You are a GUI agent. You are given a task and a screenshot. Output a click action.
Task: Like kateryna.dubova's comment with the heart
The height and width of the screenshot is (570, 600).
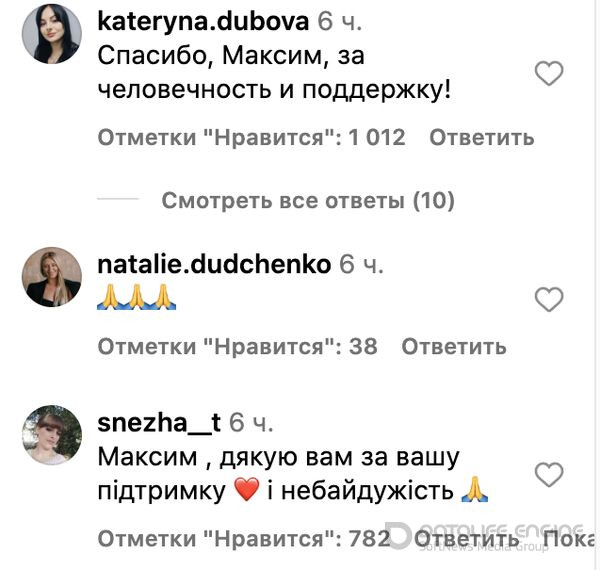pos(549,73)
